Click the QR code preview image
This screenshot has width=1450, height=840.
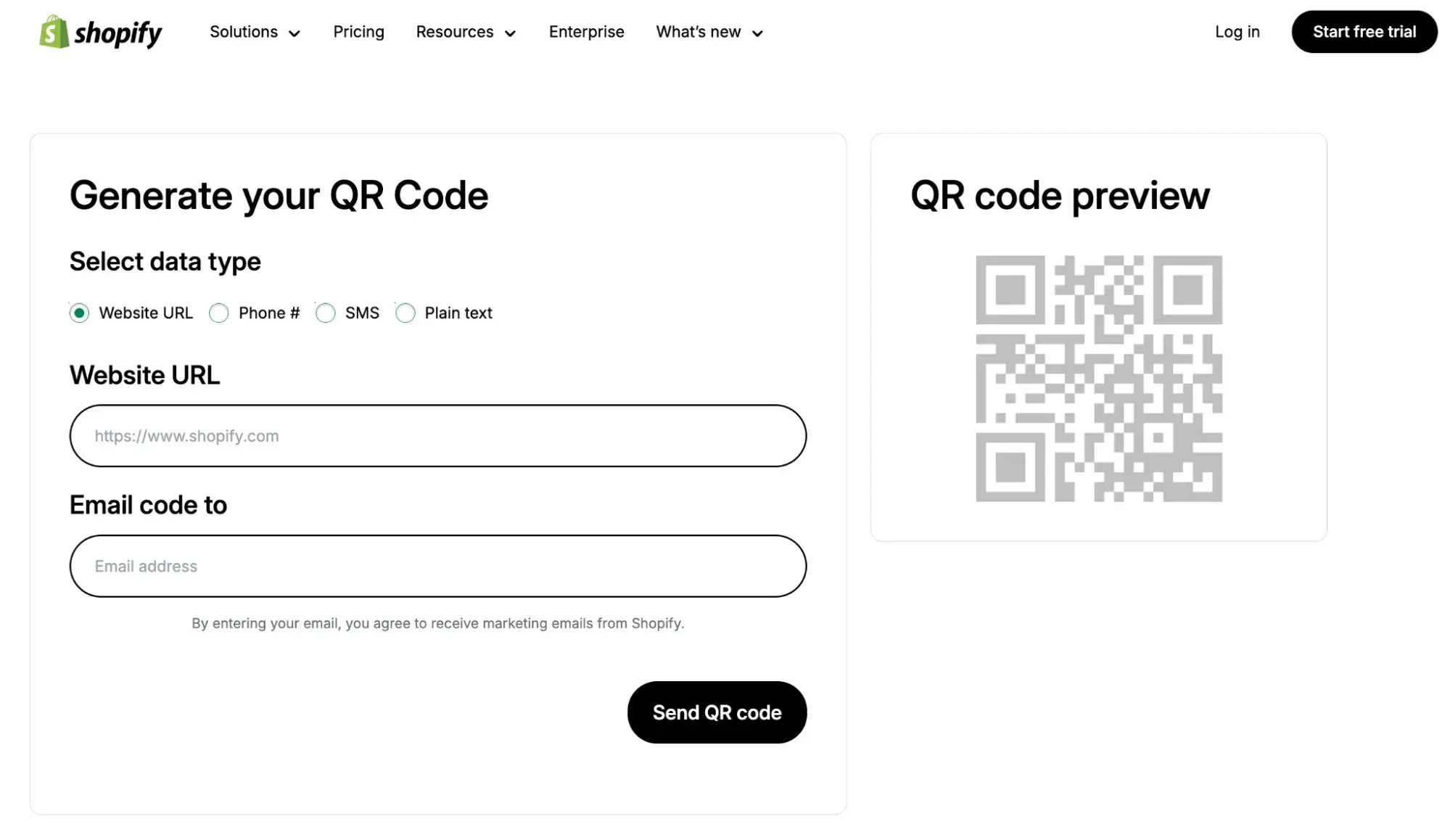(x=1098, y=378)
